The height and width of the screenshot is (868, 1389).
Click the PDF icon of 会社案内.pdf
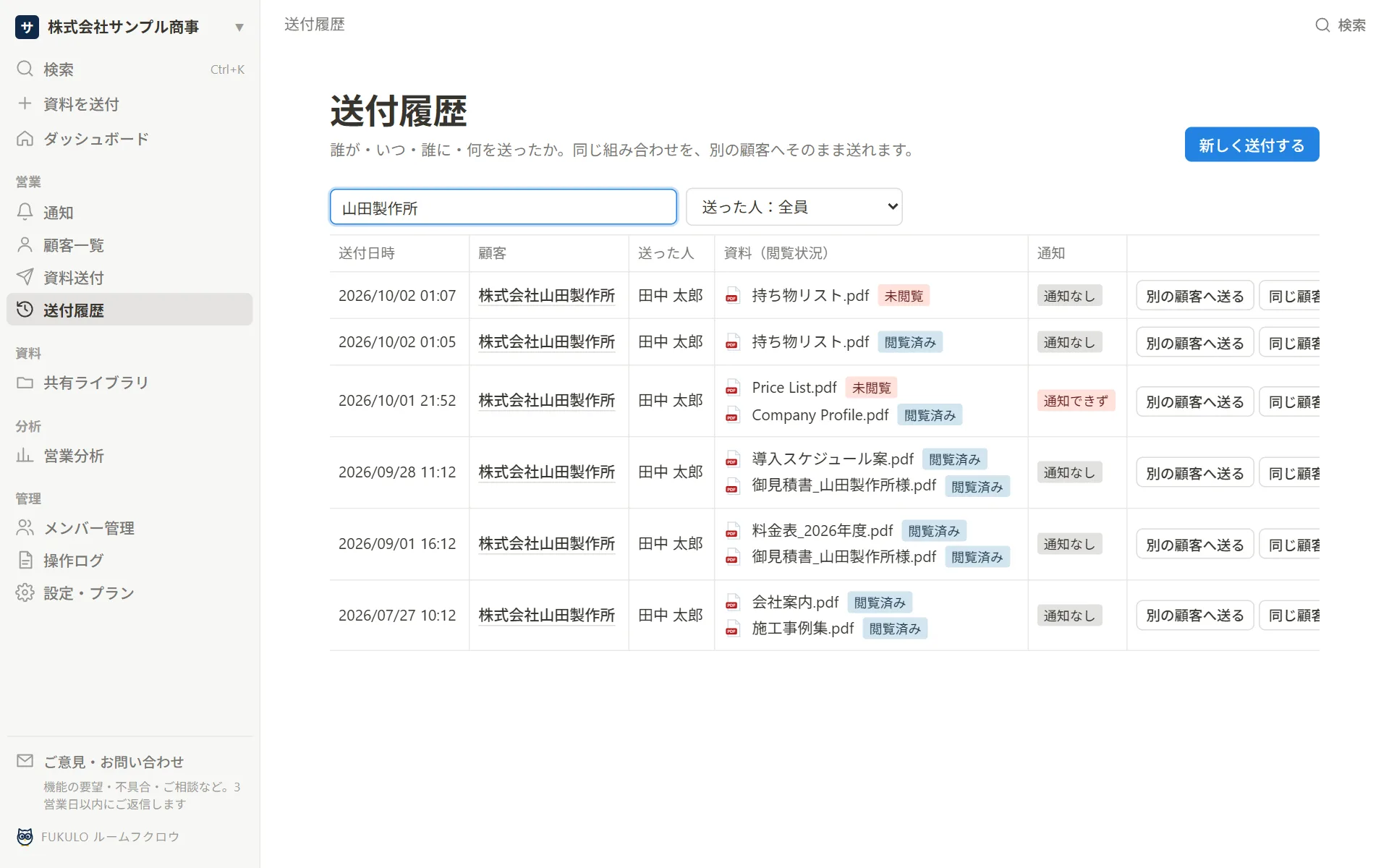pos(732,602)
